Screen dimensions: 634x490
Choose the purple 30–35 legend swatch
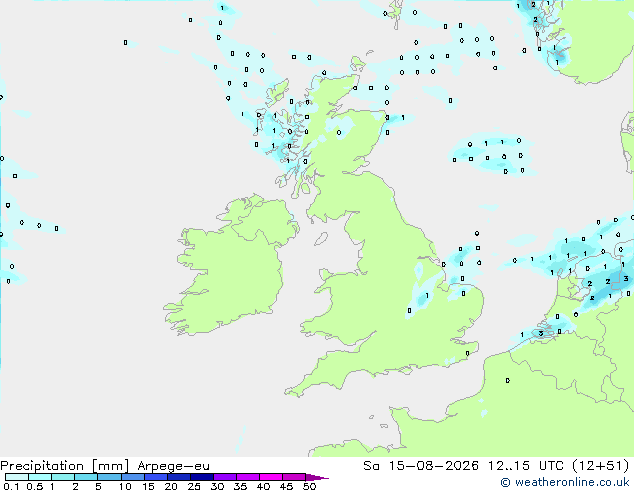[x=225, y=477]
